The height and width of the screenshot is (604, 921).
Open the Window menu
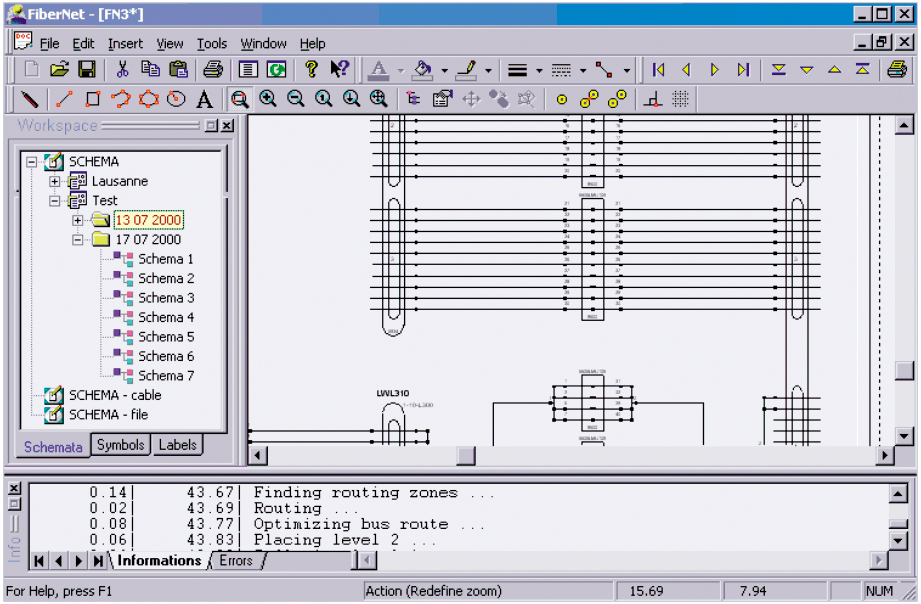tap(263, 43)
